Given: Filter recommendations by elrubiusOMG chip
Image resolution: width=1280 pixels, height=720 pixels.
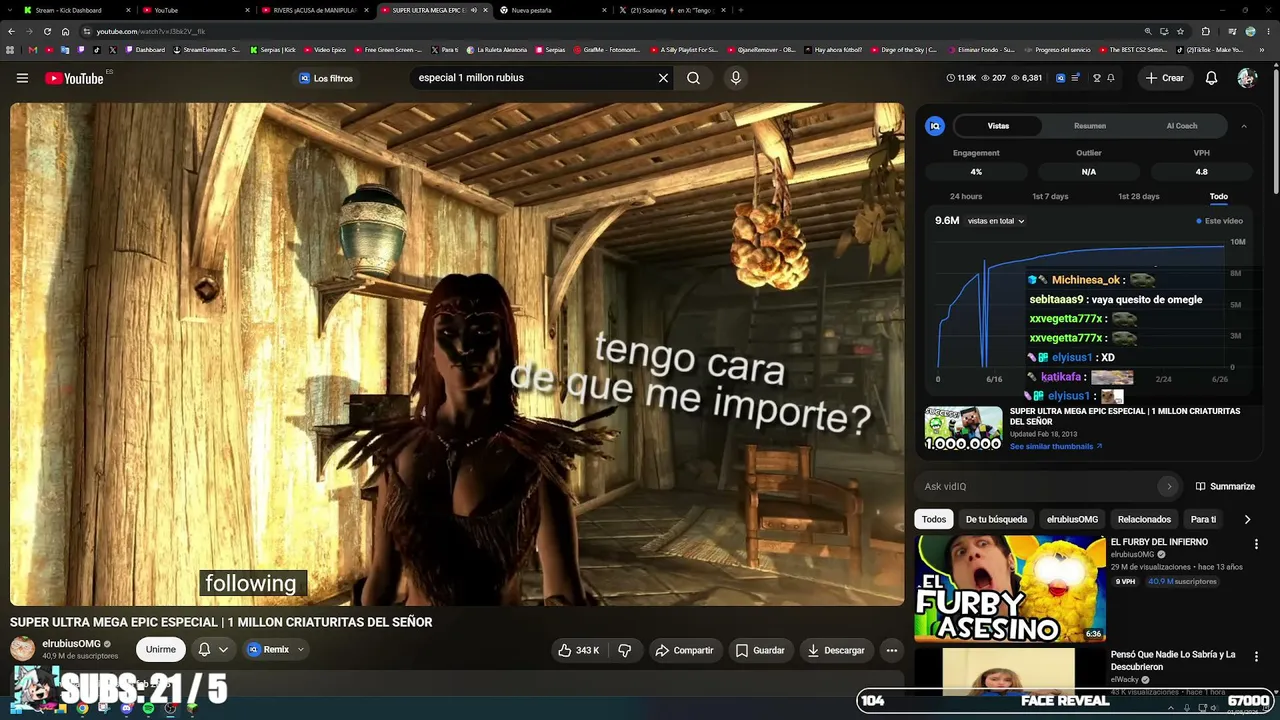Looking at the screenshot, I should pos(1072,519).
